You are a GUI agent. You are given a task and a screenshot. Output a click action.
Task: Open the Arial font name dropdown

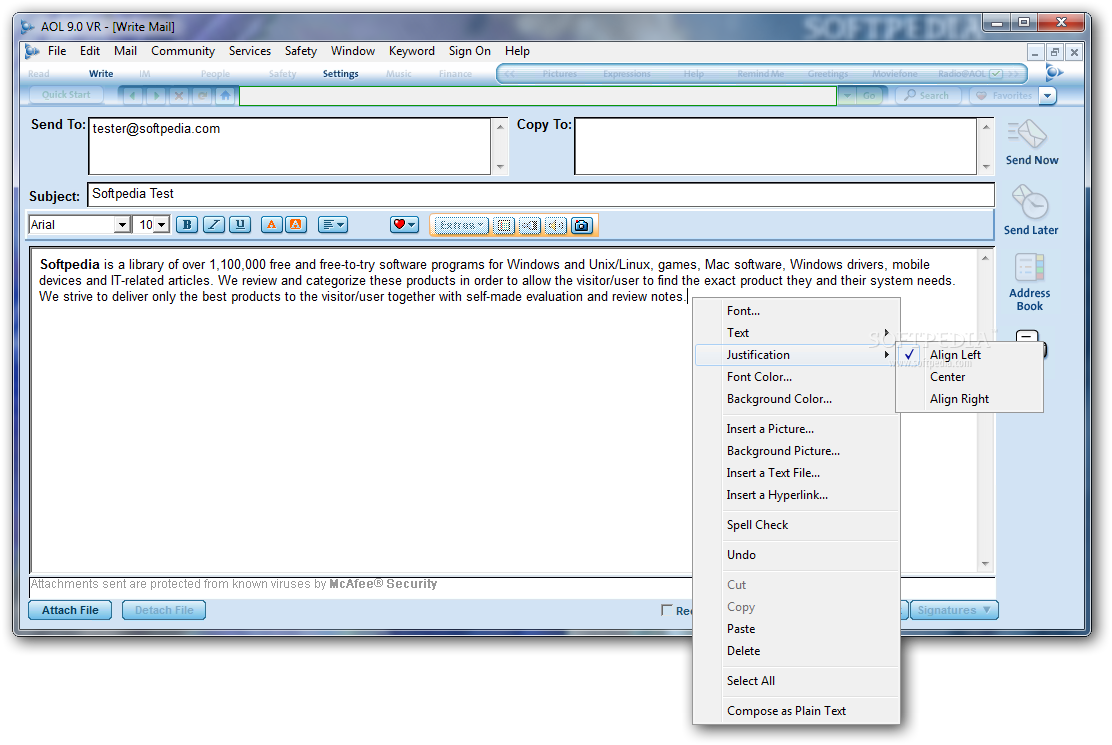pos(123,225)
